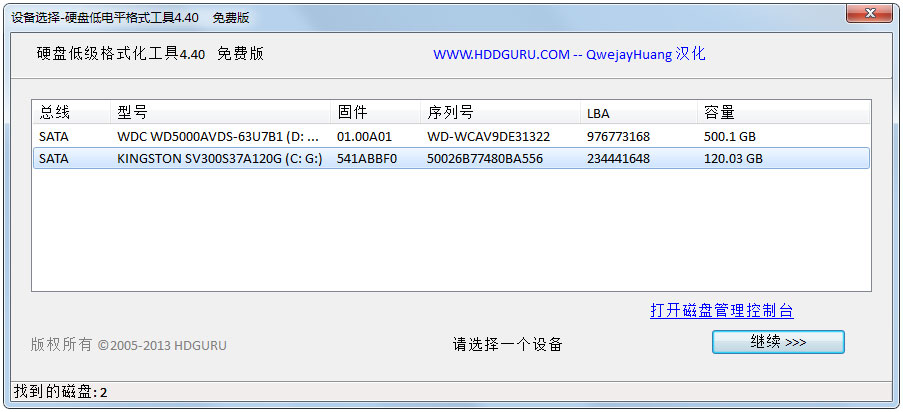
Task: Click capacity value 120.03 GB
Action: click(x=733, y=158)
